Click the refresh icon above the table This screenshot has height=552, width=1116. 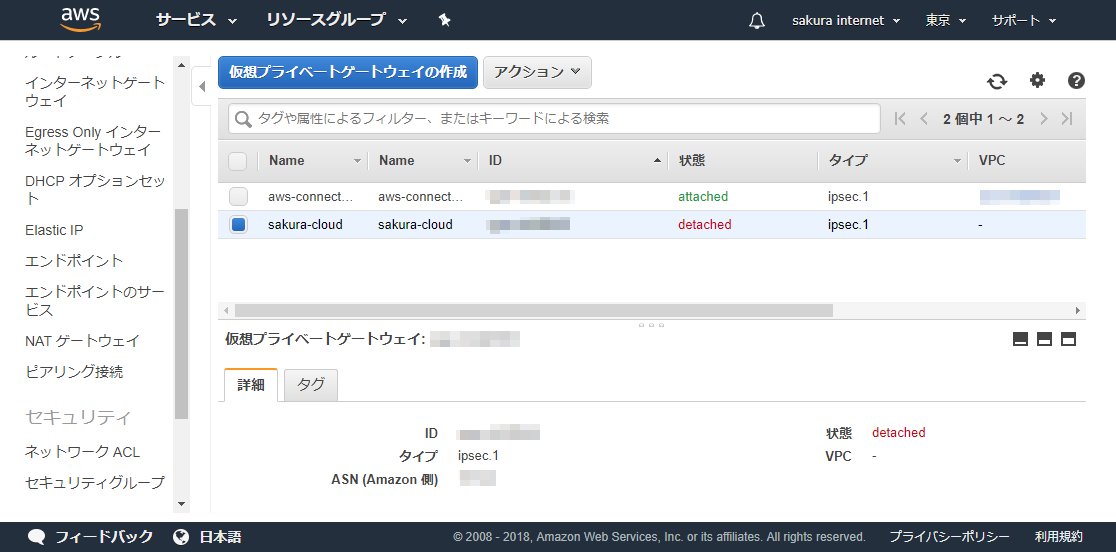[x=997, y=82]
